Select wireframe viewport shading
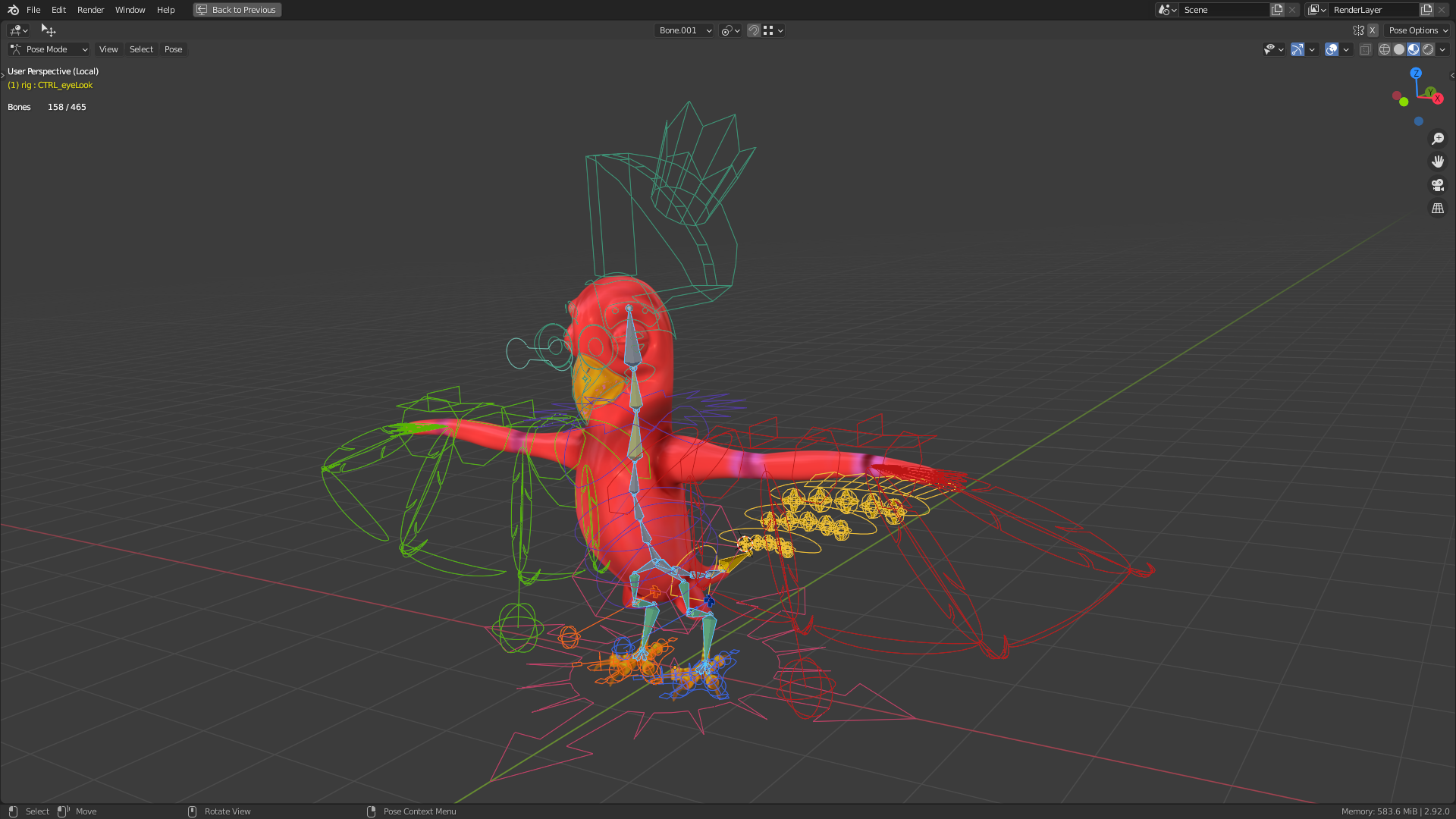 tap(1385, 49)
